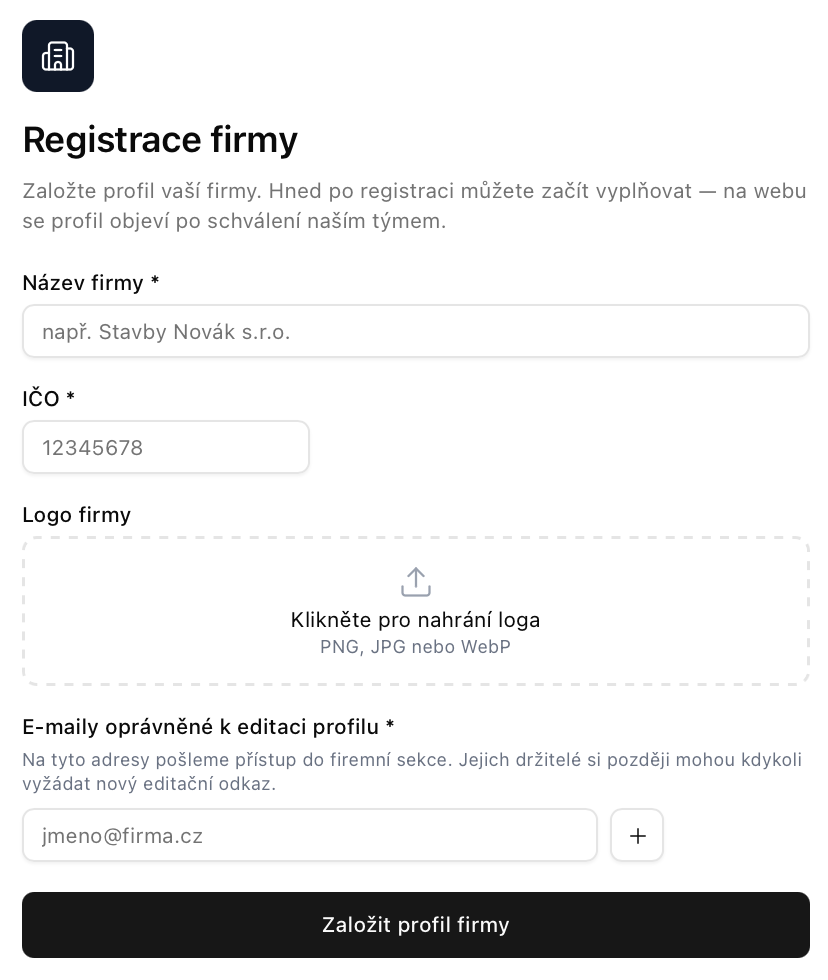Viewport: 828px width, 980px height.
Task: Click the 'Klikněte pro nahrání loga' text
Action: pos(416,620)
